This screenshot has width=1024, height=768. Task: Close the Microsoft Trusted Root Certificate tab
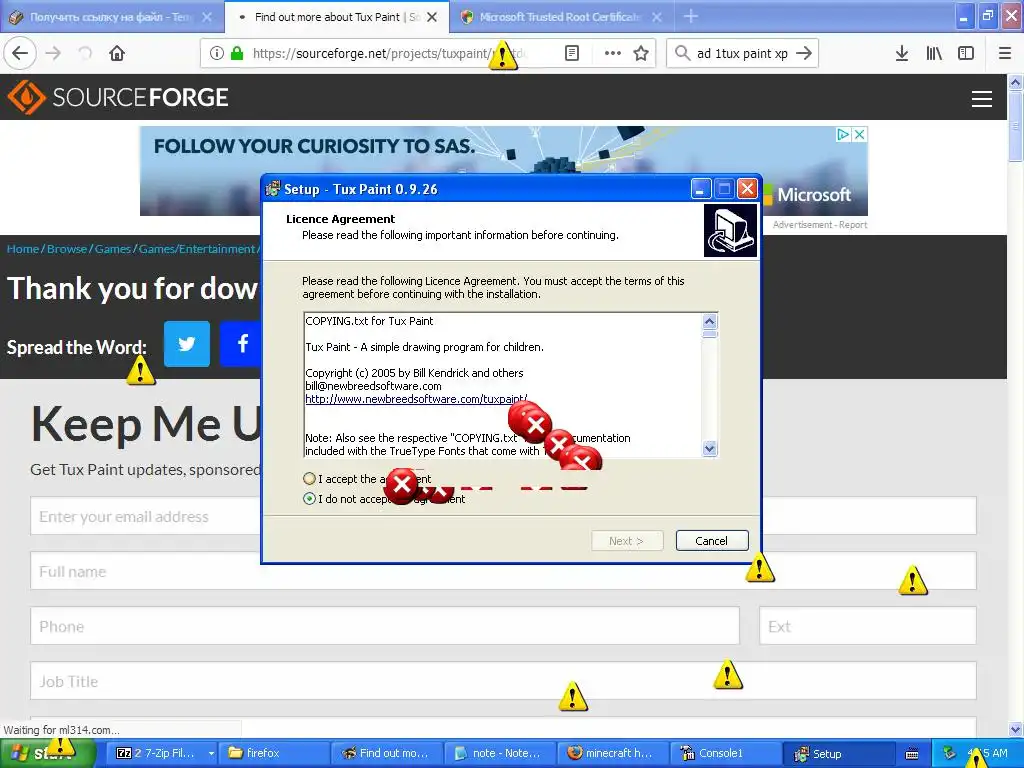[657, 17]
